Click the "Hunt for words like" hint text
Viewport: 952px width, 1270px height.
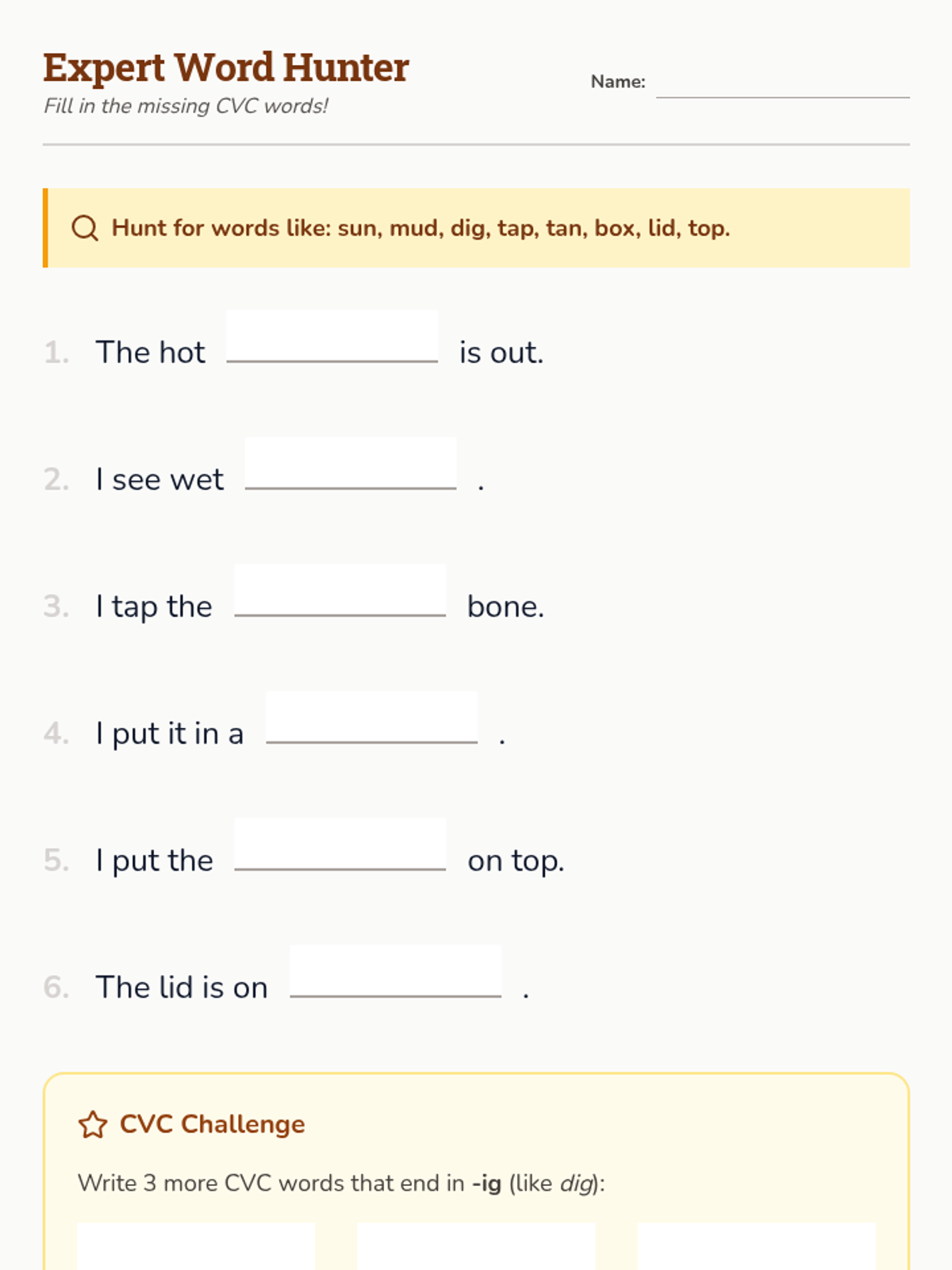420,229
